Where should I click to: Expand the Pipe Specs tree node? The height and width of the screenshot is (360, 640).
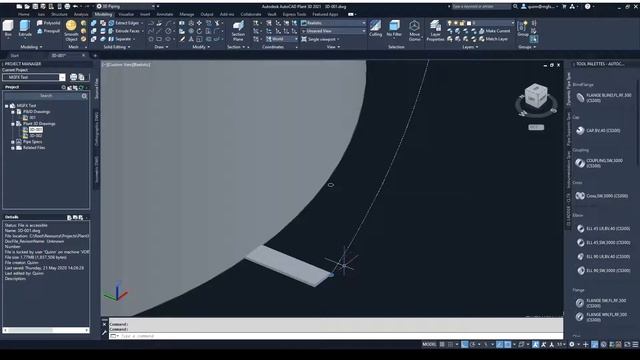click(13, 142)
